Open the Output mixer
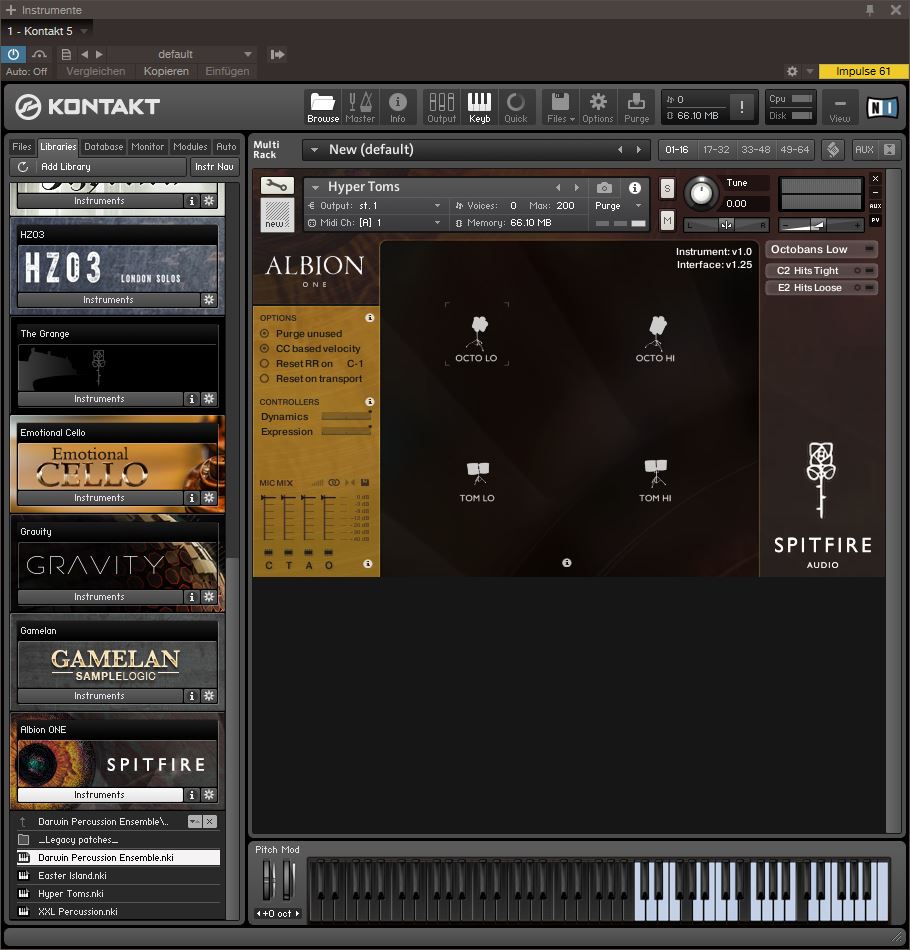The width and height of the screenshot is (910, 950). point(442,107)
